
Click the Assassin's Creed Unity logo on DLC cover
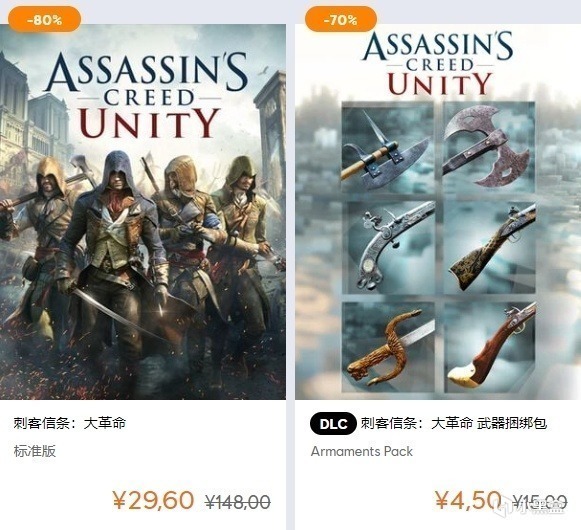pyautogui.click(x=439, y=63)
